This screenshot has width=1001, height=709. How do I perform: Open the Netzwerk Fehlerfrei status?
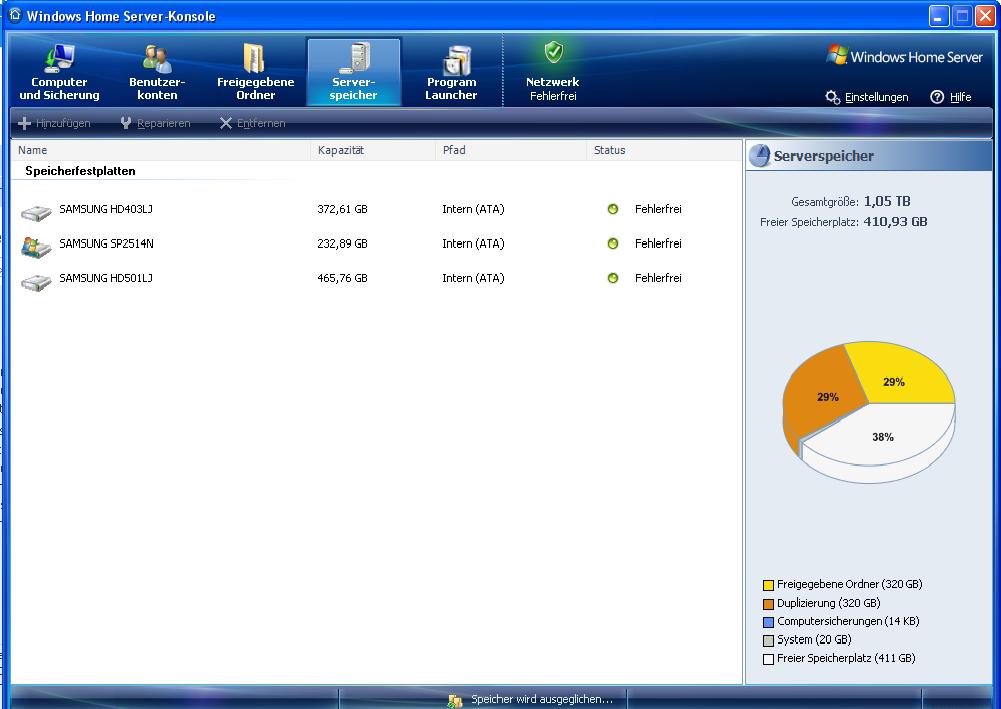tap(553, 73)
